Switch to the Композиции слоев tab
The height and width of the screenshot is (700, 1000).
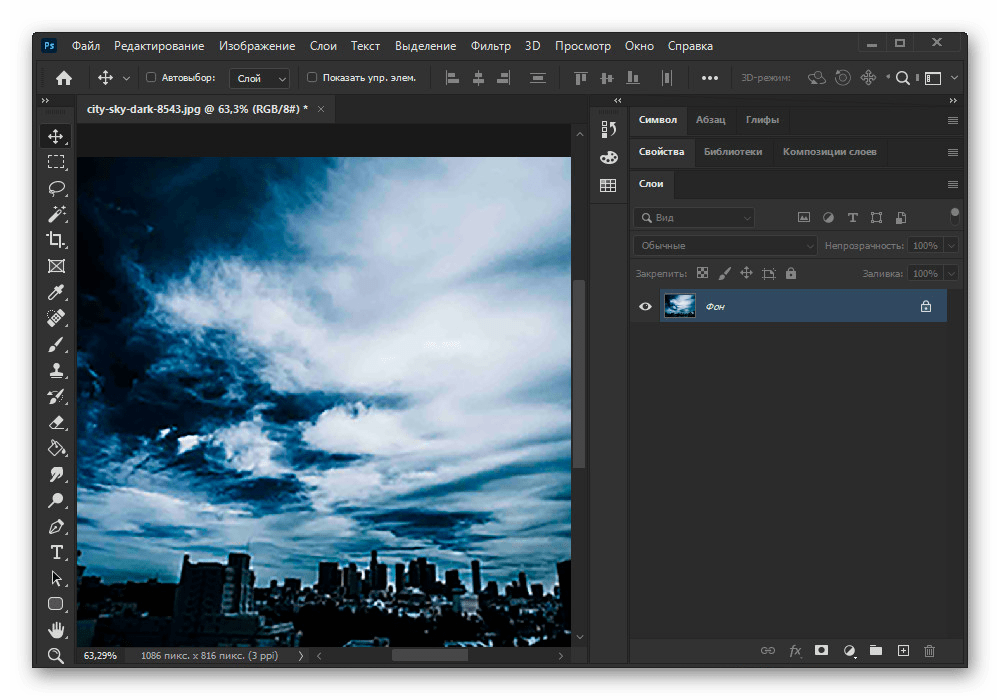point(829,152)
